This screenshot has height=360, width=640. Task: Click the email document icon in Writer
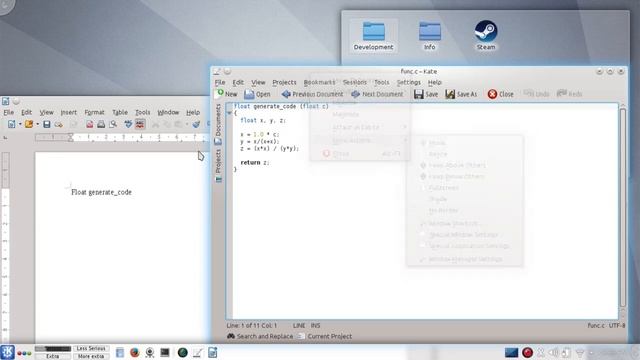(x=59, y=124)
